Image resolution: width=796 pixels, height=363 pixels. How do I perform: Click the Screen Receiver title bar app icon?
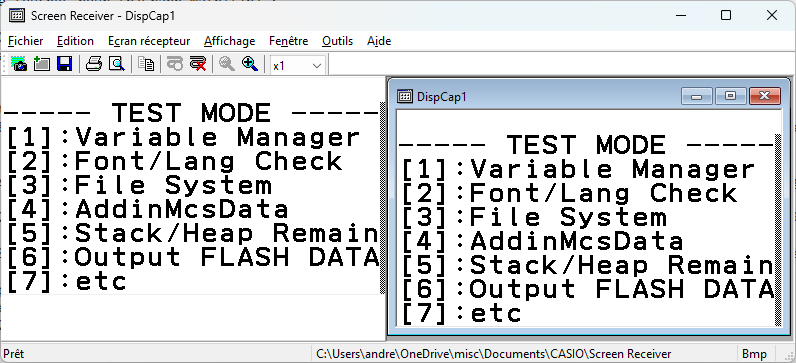click(17, 15)
